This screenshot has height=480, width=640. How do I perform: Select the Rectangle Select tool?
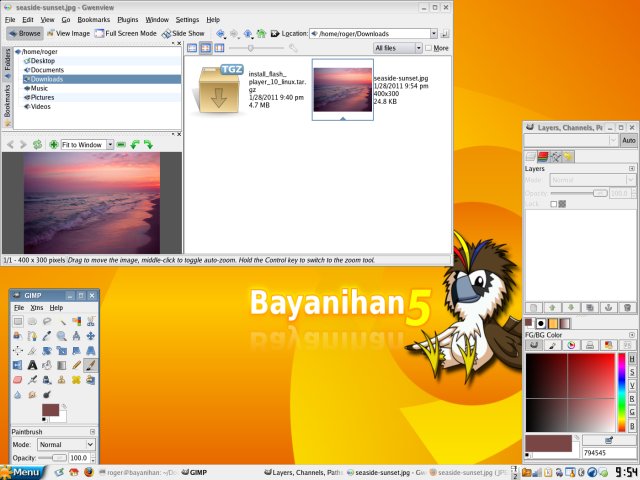[18, 321]
